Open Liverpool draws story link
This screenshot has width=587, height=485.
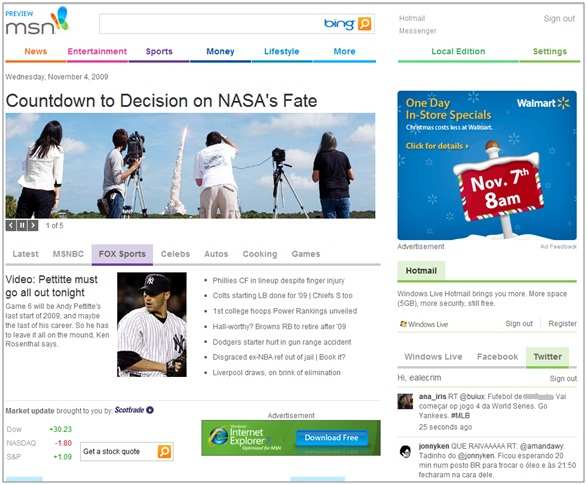pyautogui.click(x=276, y=373)
